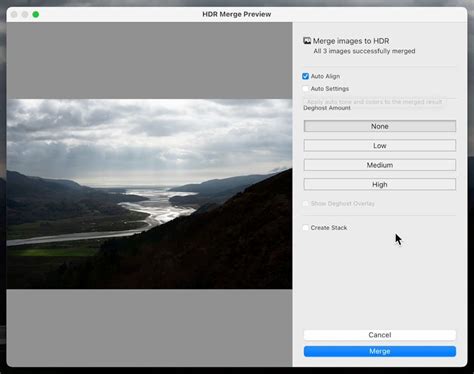
Task: Enable the Create Stack checkbox
Action: (x=305, y=228)
